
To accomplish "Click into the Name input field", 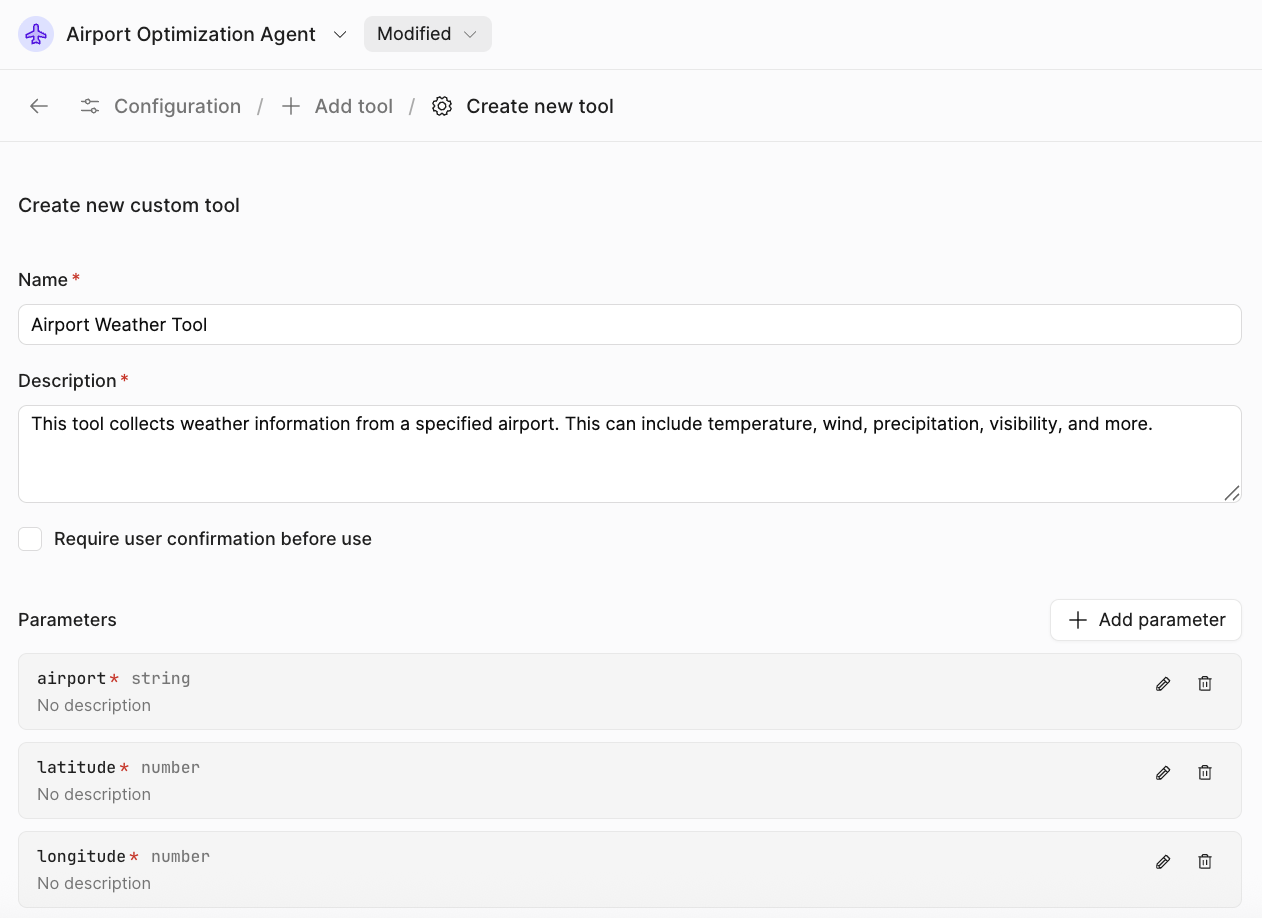I will point(629,325).
